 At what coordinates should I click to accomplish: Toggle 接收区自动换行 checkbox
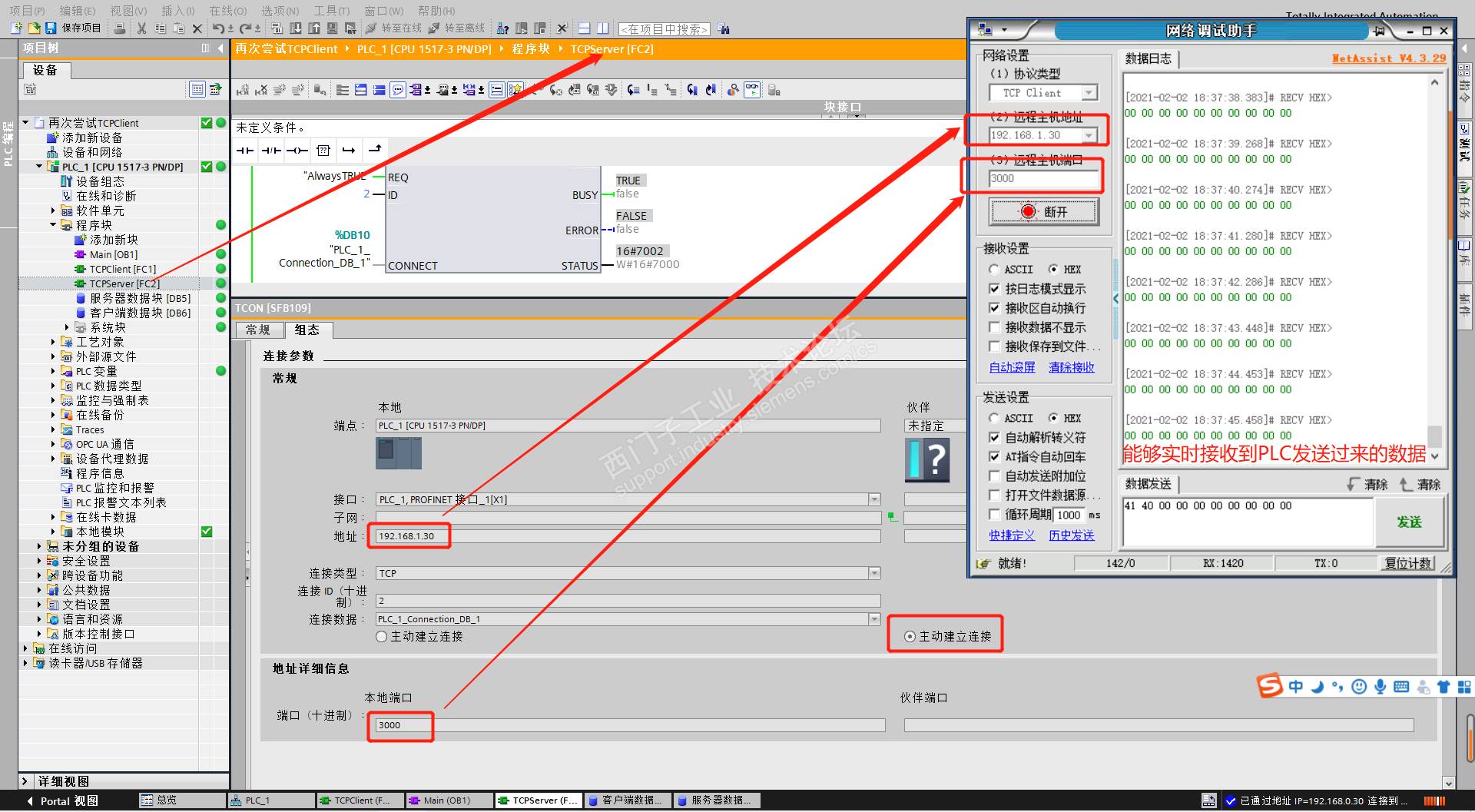click(994, 308)
